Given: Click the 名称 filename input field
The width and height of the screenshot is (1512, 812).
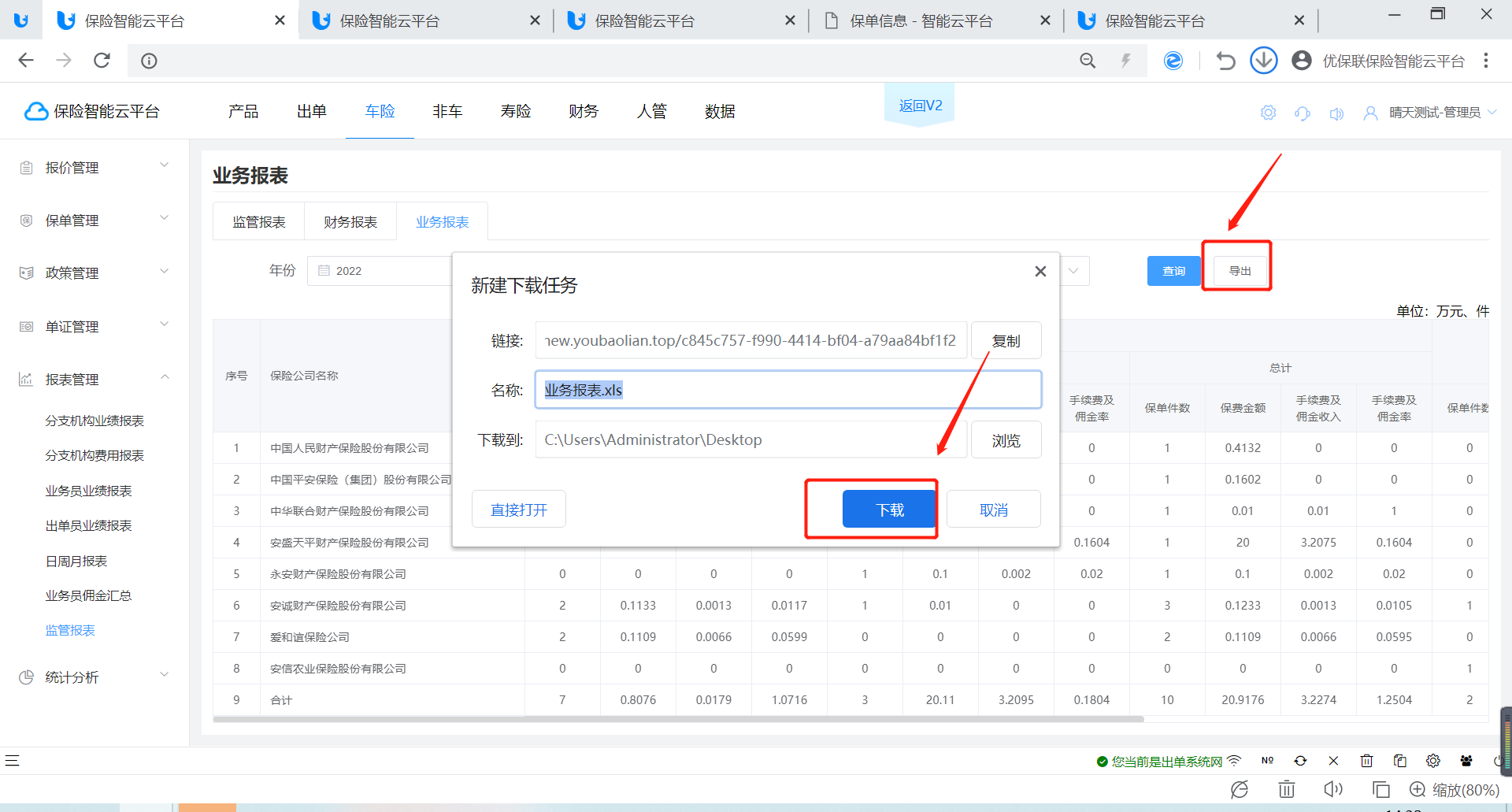Looking at the screenshot, I should (x=788, y=390).
